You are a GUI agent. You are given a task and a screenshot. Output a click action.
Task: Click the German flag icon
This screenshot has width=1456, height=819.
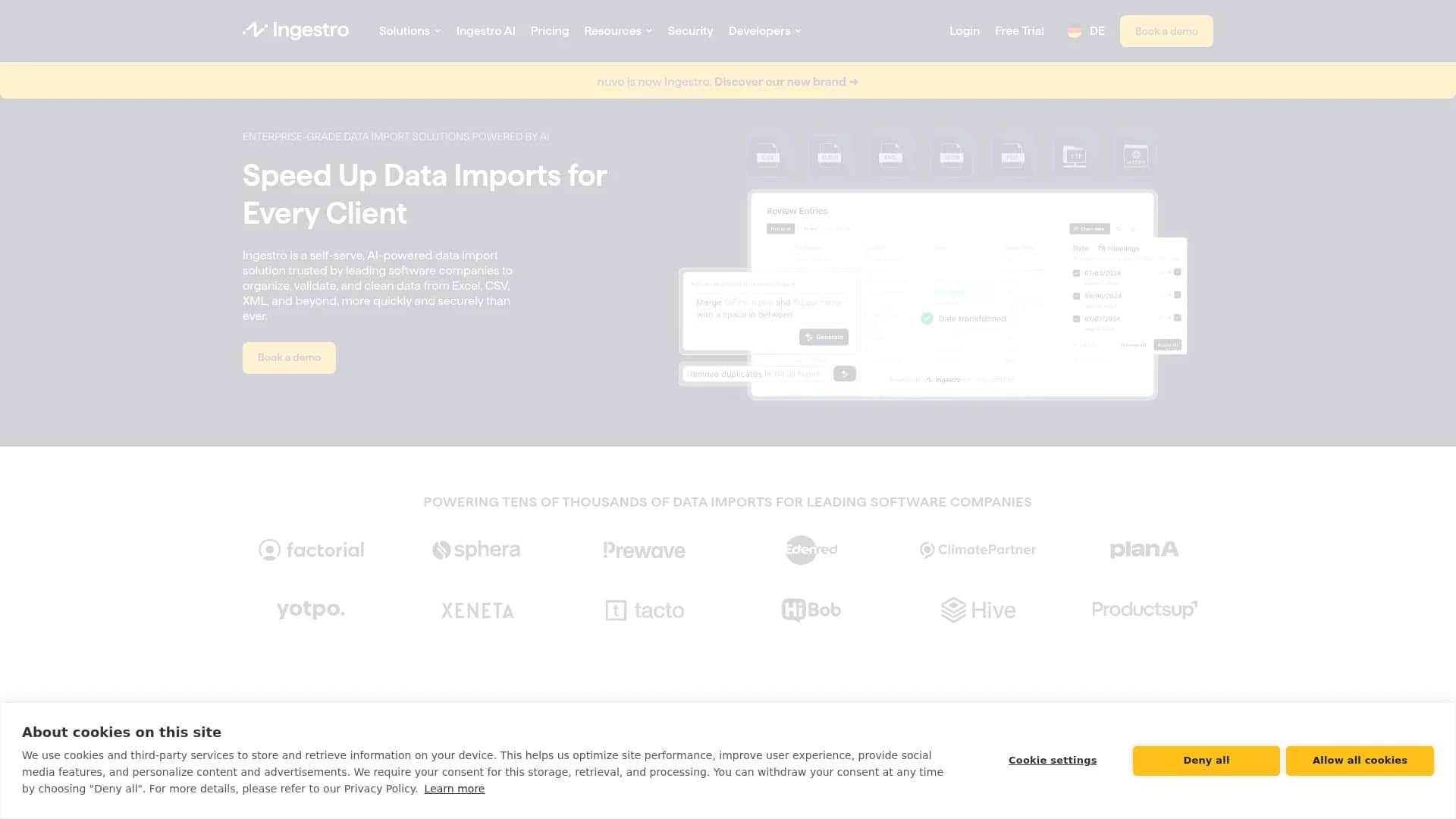point(1074,31)
